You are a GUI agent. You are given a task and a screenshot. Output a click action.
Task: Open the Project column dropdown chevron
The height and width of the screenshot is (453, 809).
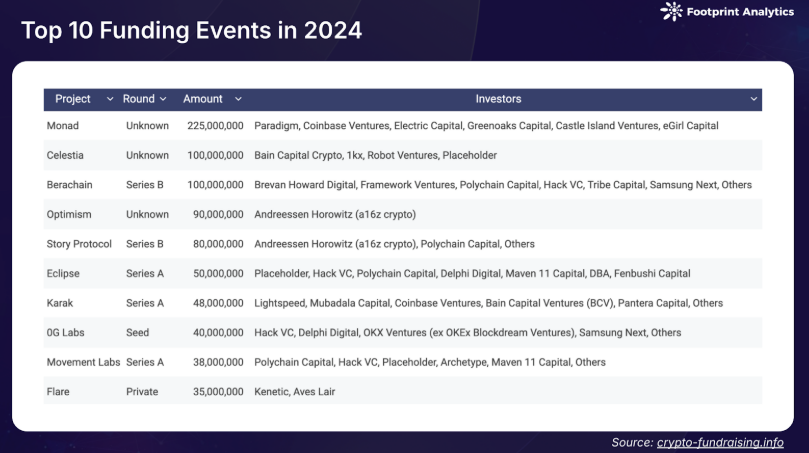(110, 99)
